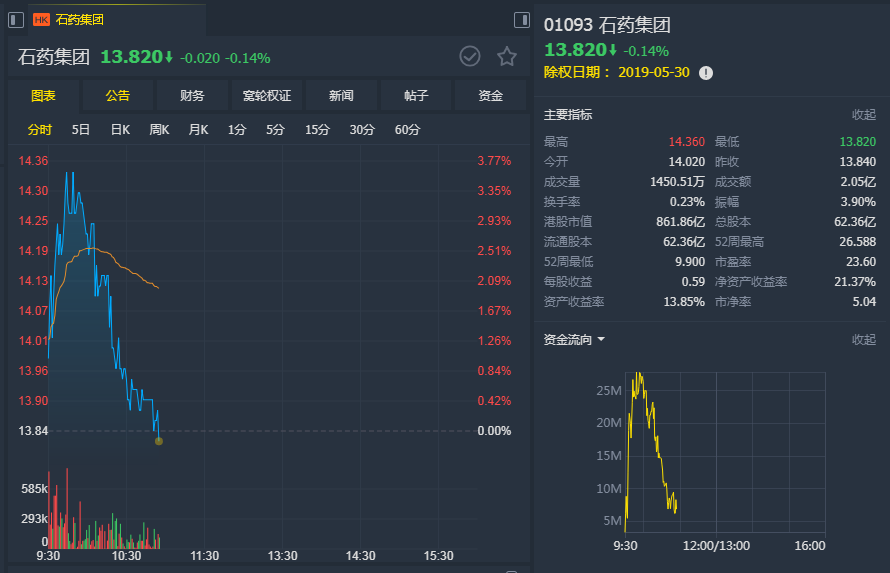Open the 资金流向 dropdown arrow

click(x=601, y=339)
